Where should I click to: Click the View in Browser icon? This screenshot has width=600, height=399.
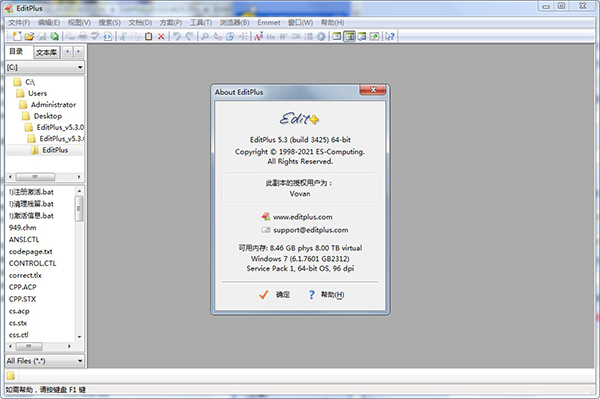(108, 36)
